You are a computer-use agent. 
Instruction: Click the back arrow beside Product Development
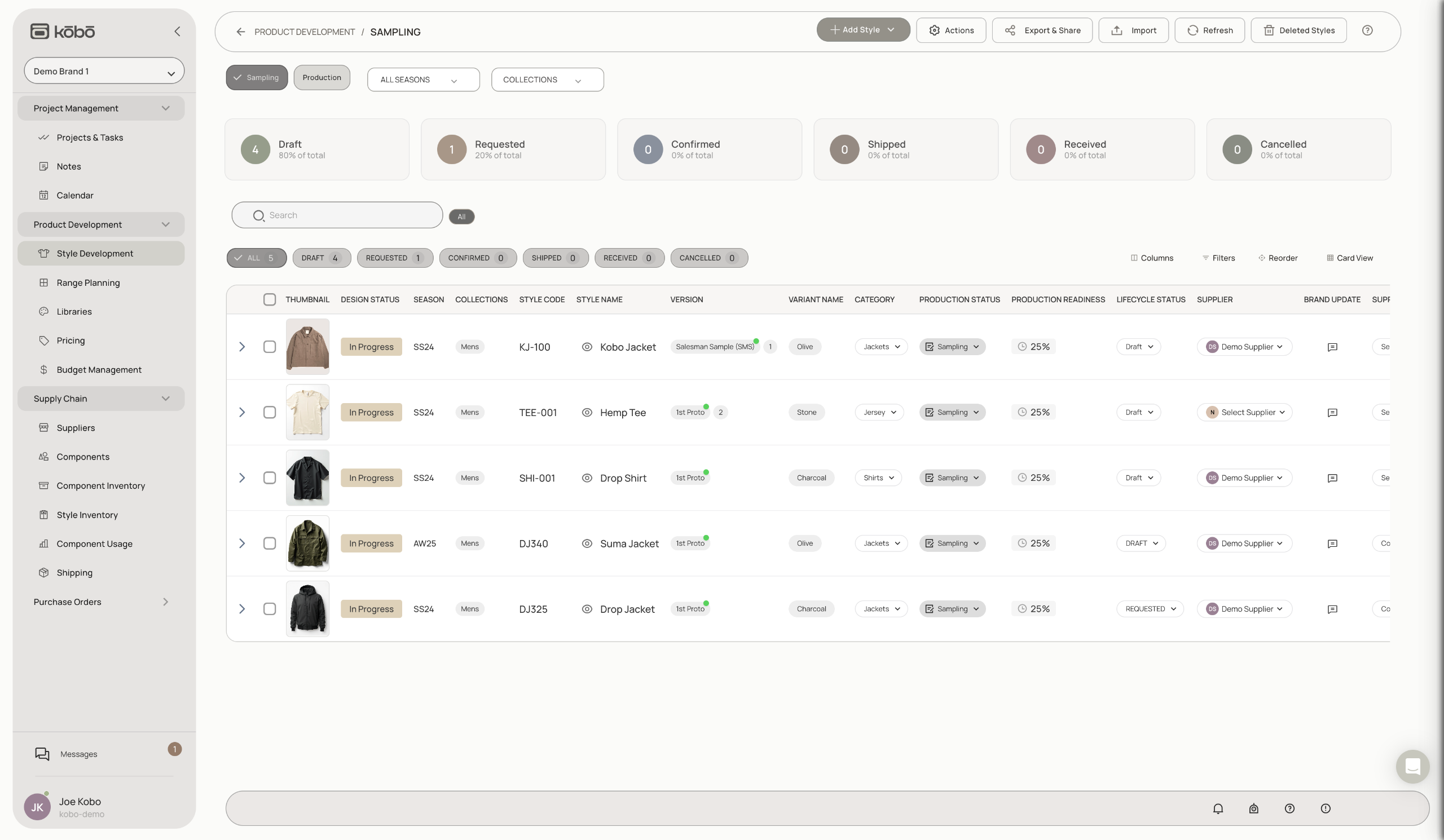point(241,32)
